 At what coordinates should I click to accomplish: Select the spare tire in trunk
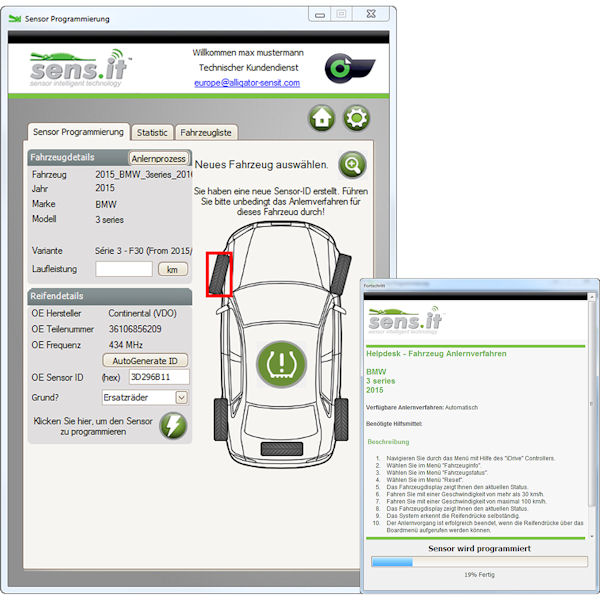(x=282, y=449)
